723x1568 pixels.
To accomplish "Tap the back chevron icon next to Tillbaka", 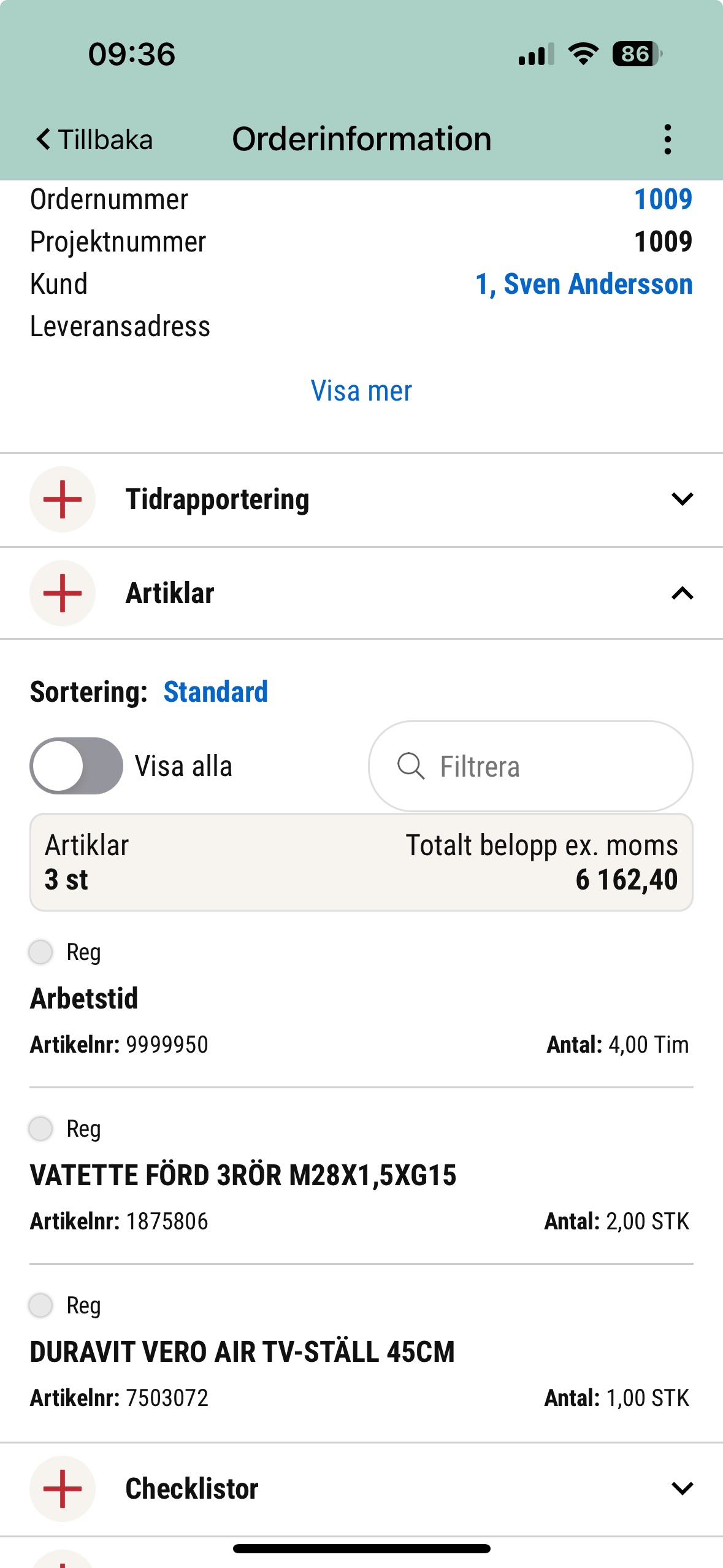I will click(x=43, y=139).
